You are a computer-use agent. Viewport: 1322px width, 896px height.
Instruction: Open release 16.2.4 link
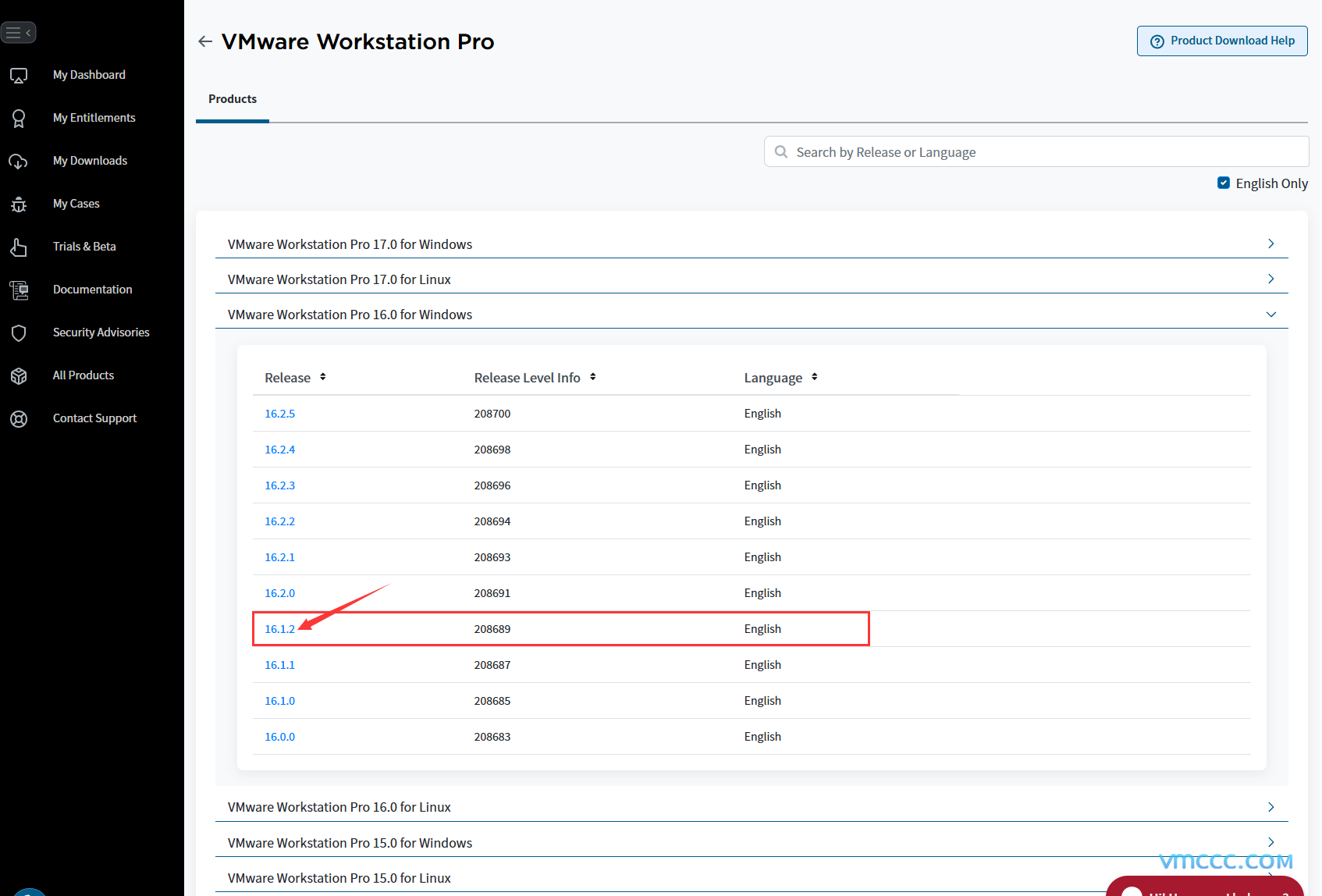(279, 450)
